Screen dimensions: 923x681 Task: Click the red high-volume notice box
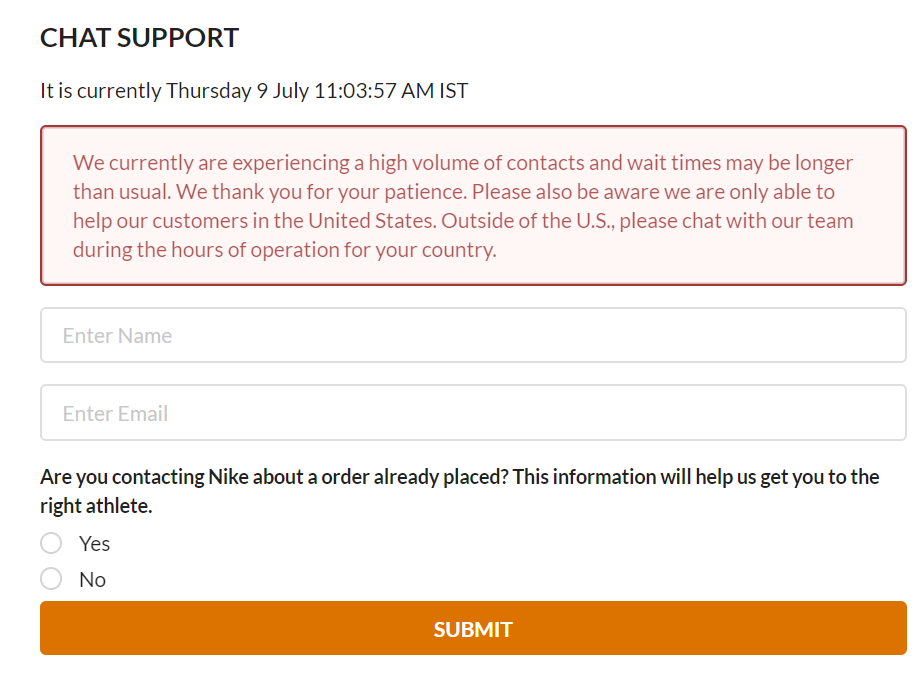pyautogui.click(x=473, y=205)
